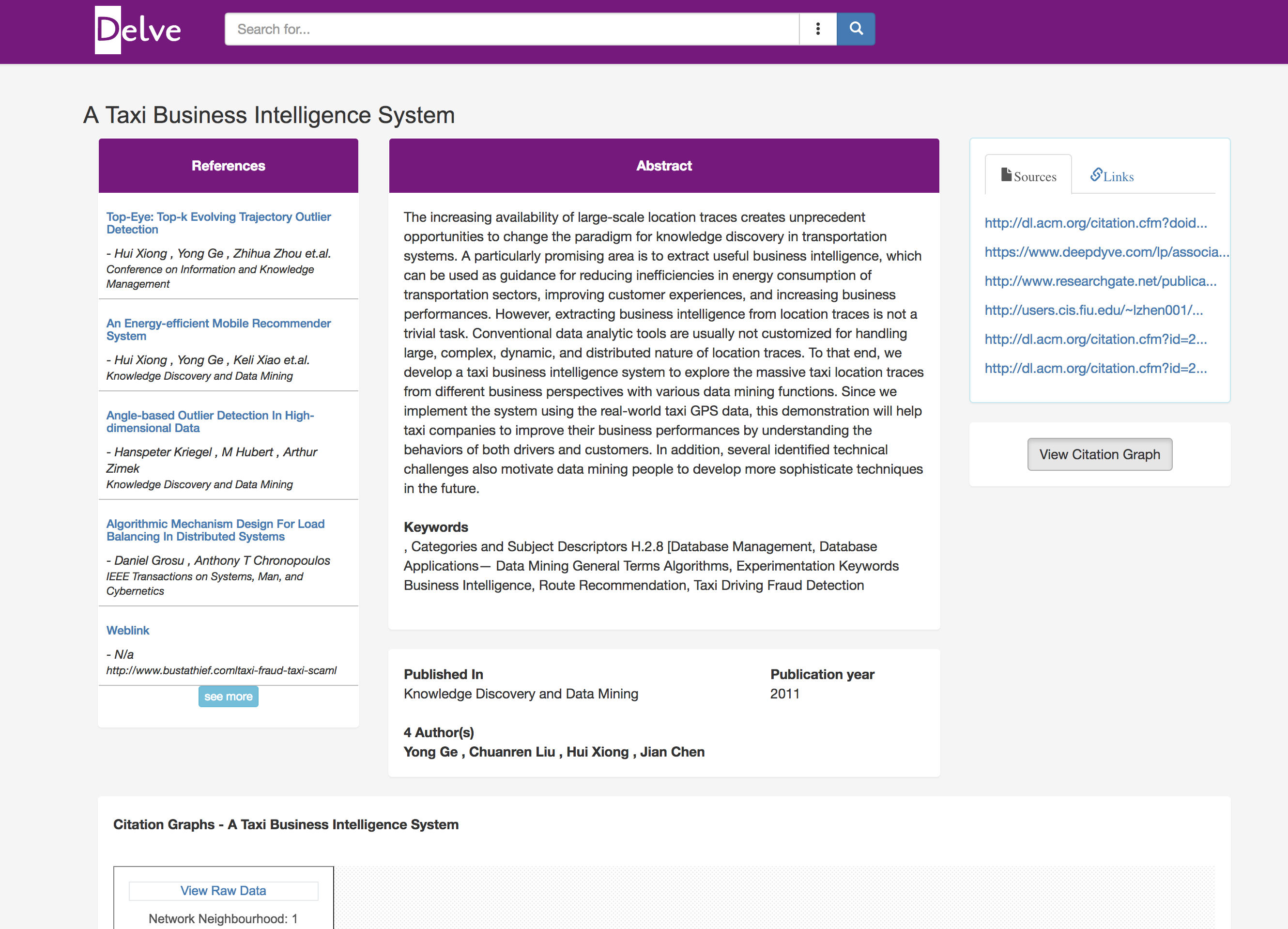Click 'Knowledge Discovery and Data Mining' under Published In

[x=521, y=694]
